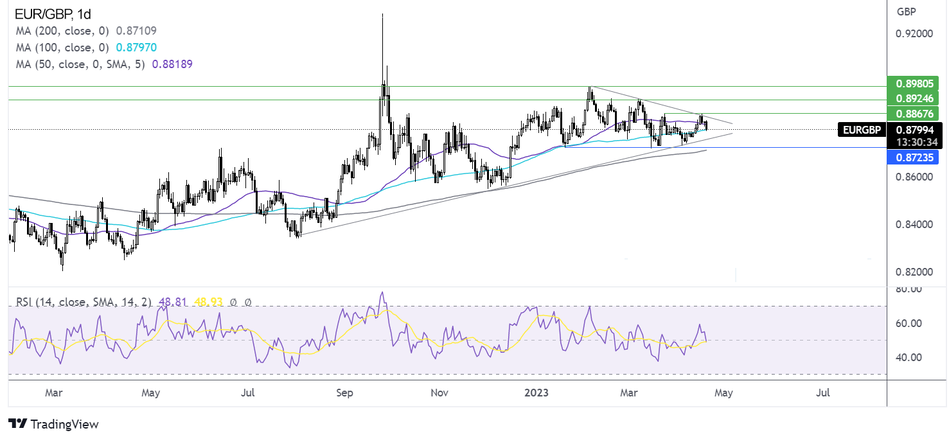Click the MA 50 value 0.88189
Screen dimensions: 949x435
(x=172, y=64)
